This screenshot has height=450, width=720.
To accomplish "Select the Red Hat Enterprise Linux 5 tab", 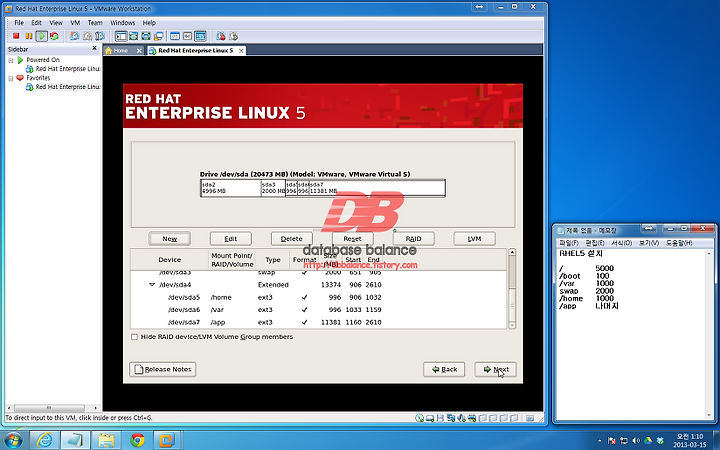I will [196, 51].
